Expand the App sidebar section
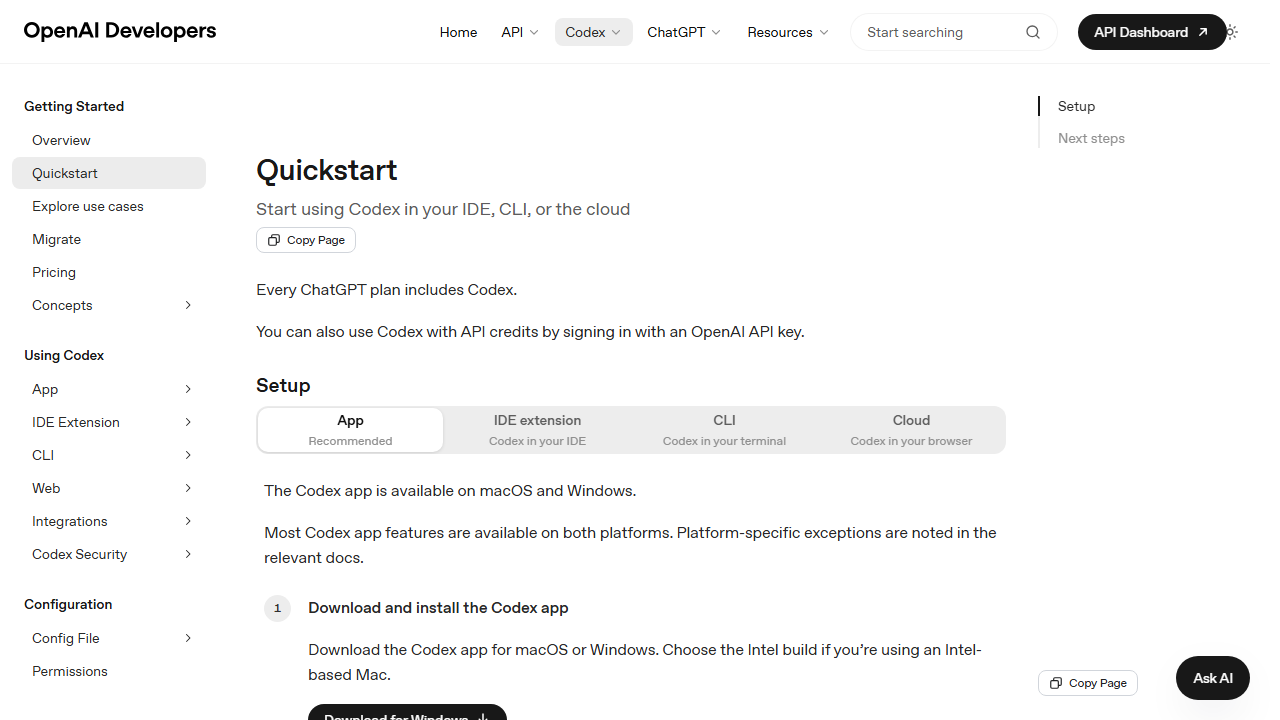 (x=188, y=389)
